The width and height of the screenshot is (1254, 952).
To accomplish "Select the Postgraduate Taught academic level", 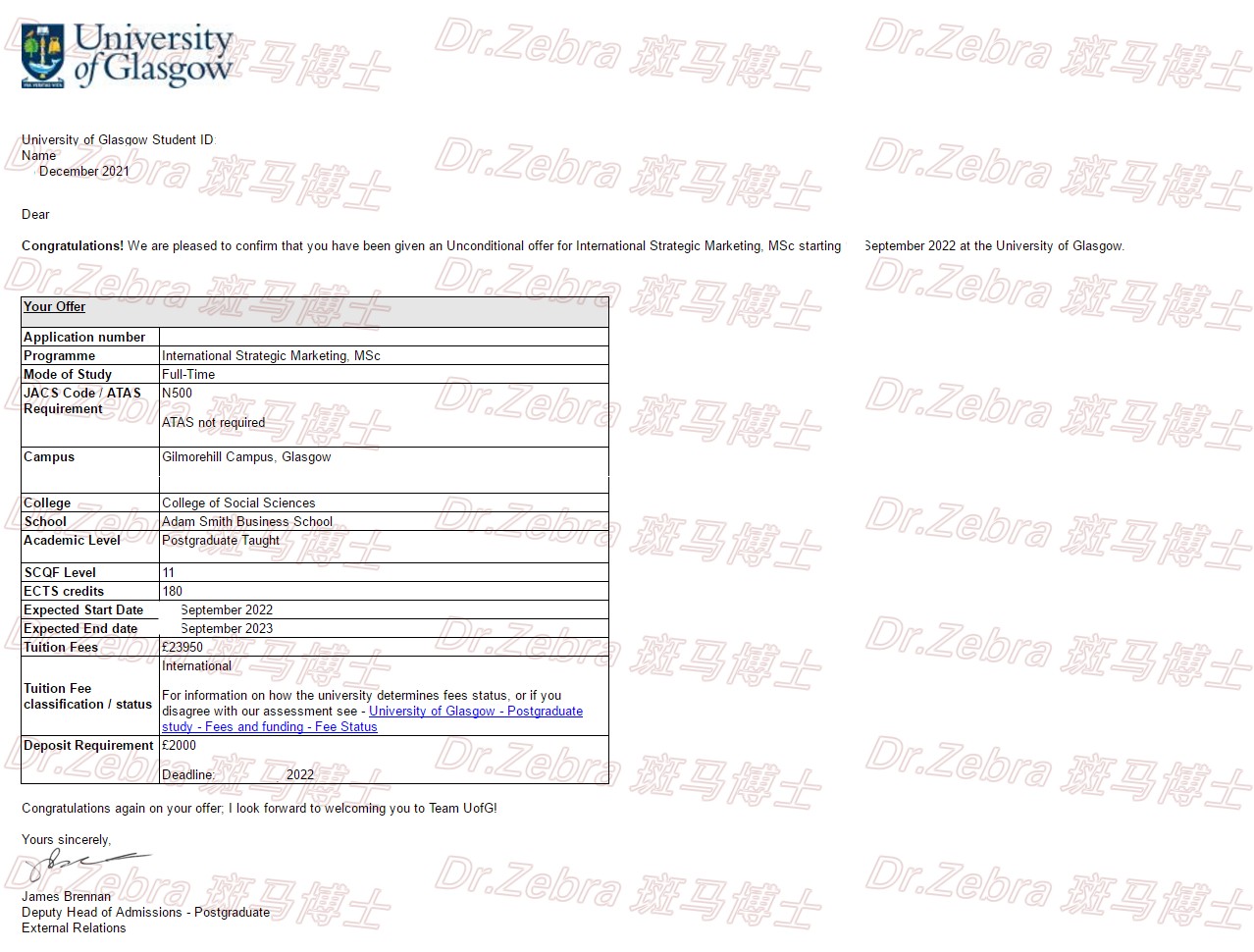I will click(x=221, y=541).
